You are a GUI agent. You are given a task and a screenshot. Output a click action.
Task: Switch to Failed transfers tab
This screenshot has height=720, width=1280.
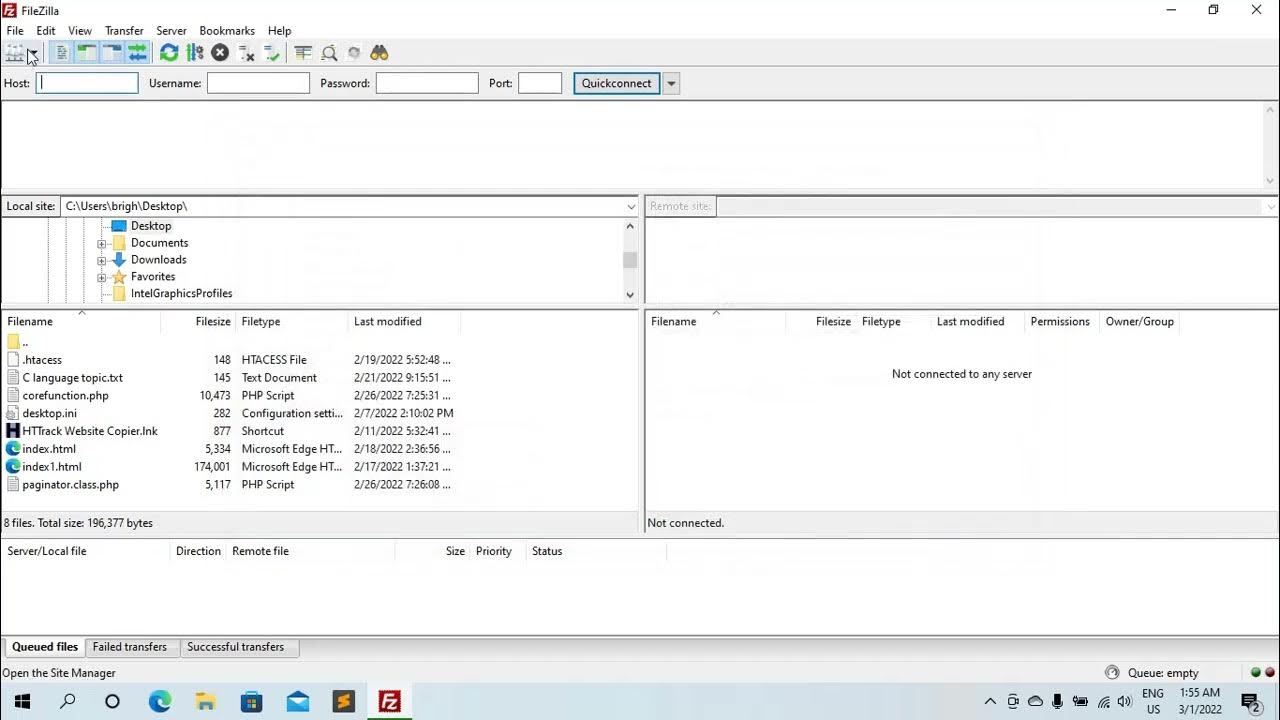coord(130,647)
